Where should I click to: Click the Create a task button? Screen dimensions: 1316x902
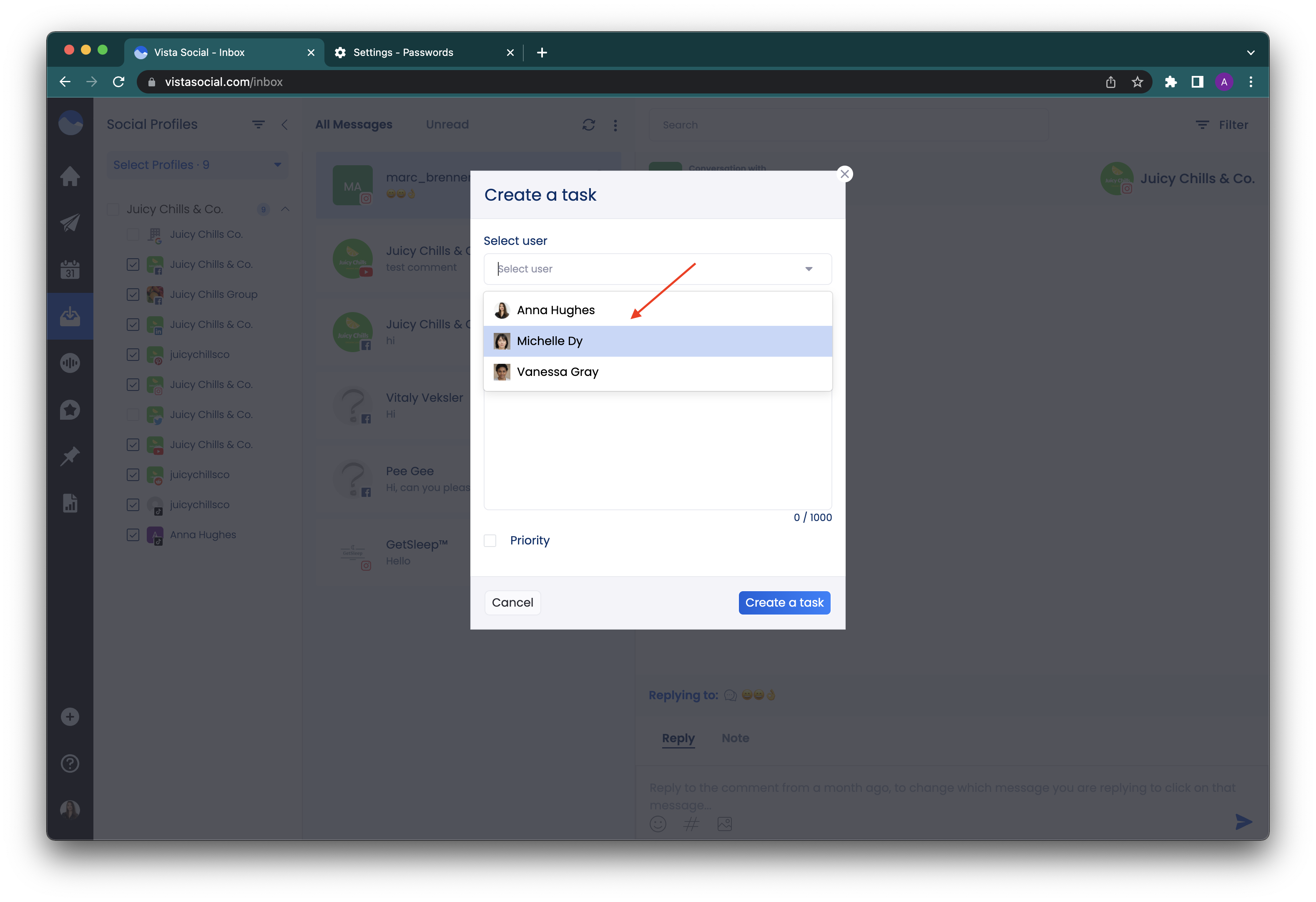click(784, 602)
